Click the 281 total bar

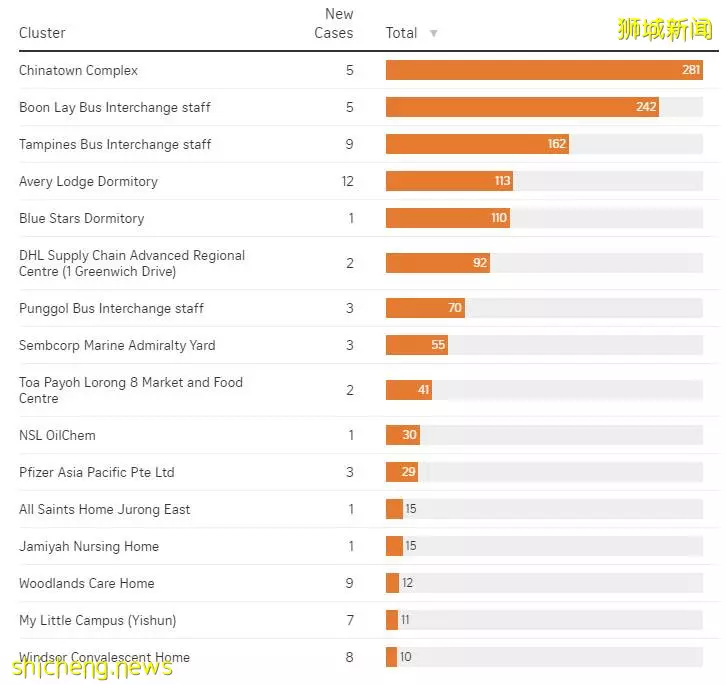(x=544, y=70)
